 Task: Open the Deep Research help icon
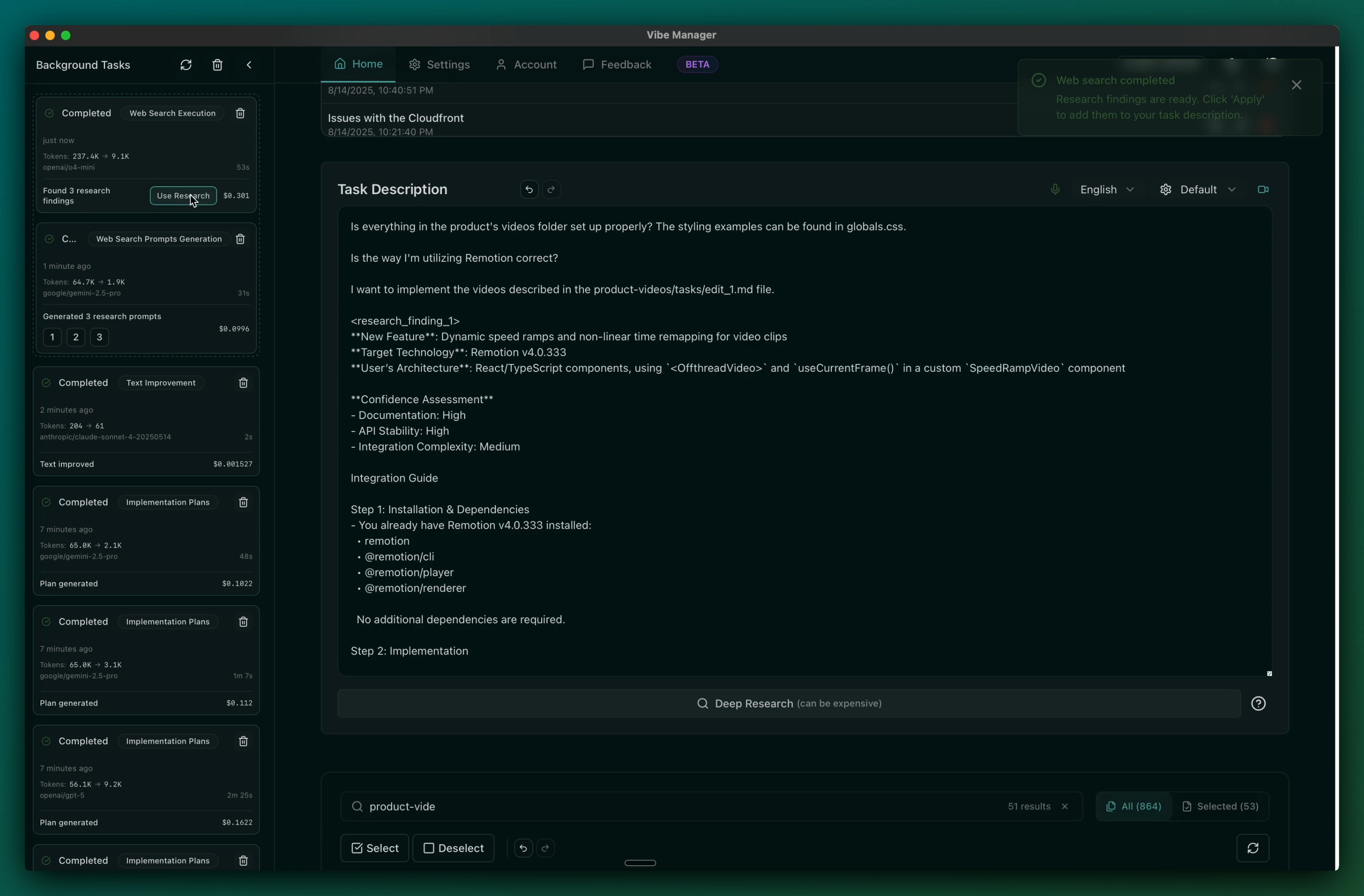click(x=1258, y=703)
